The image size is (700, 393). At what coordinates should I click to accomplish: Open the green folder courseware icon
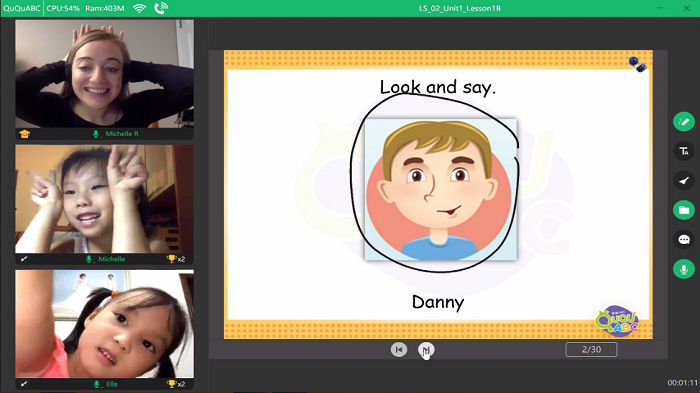tap(683, 210)
